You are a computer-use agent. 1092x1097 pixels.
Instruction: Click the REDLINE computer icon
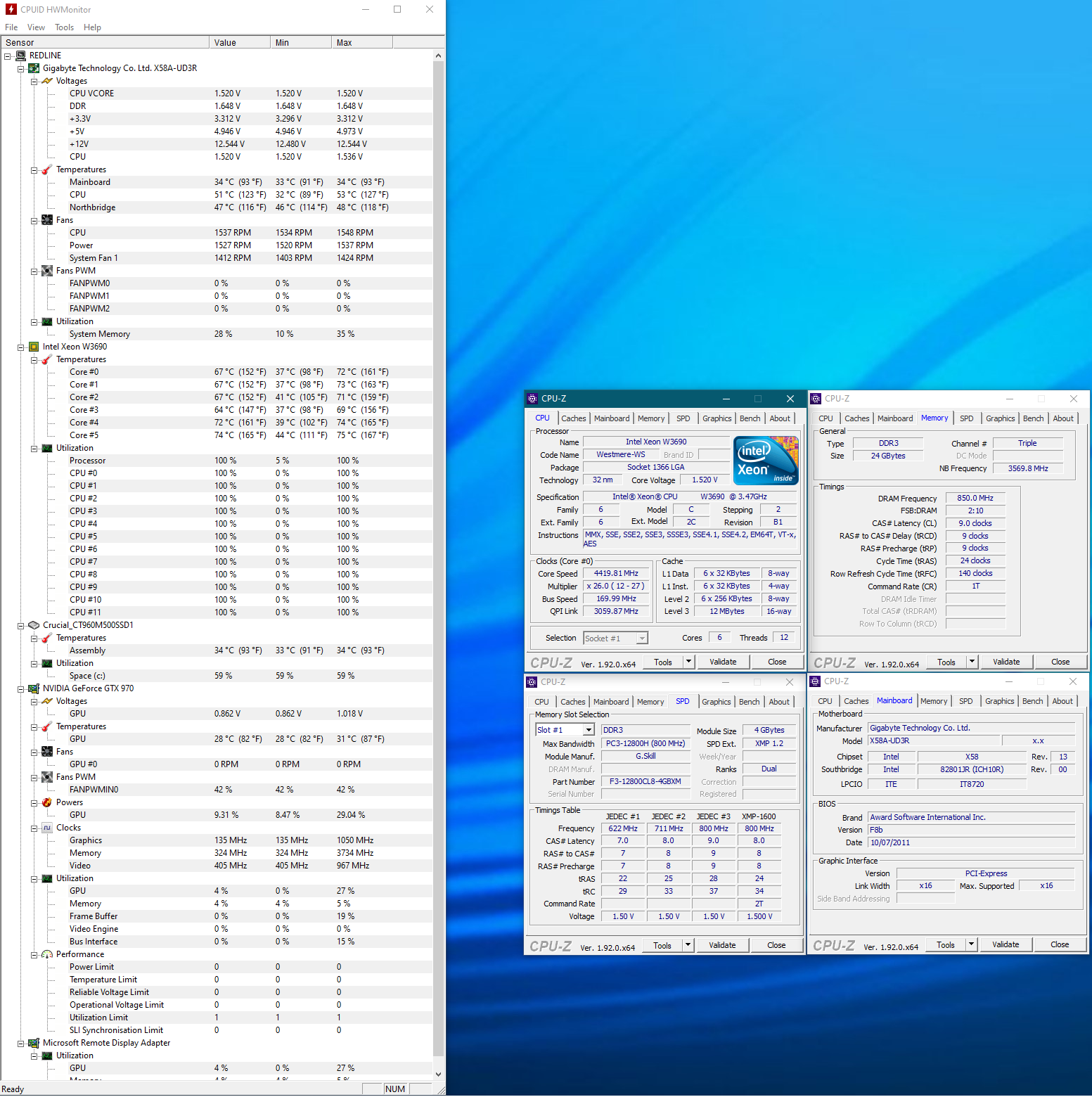point(21,56)
